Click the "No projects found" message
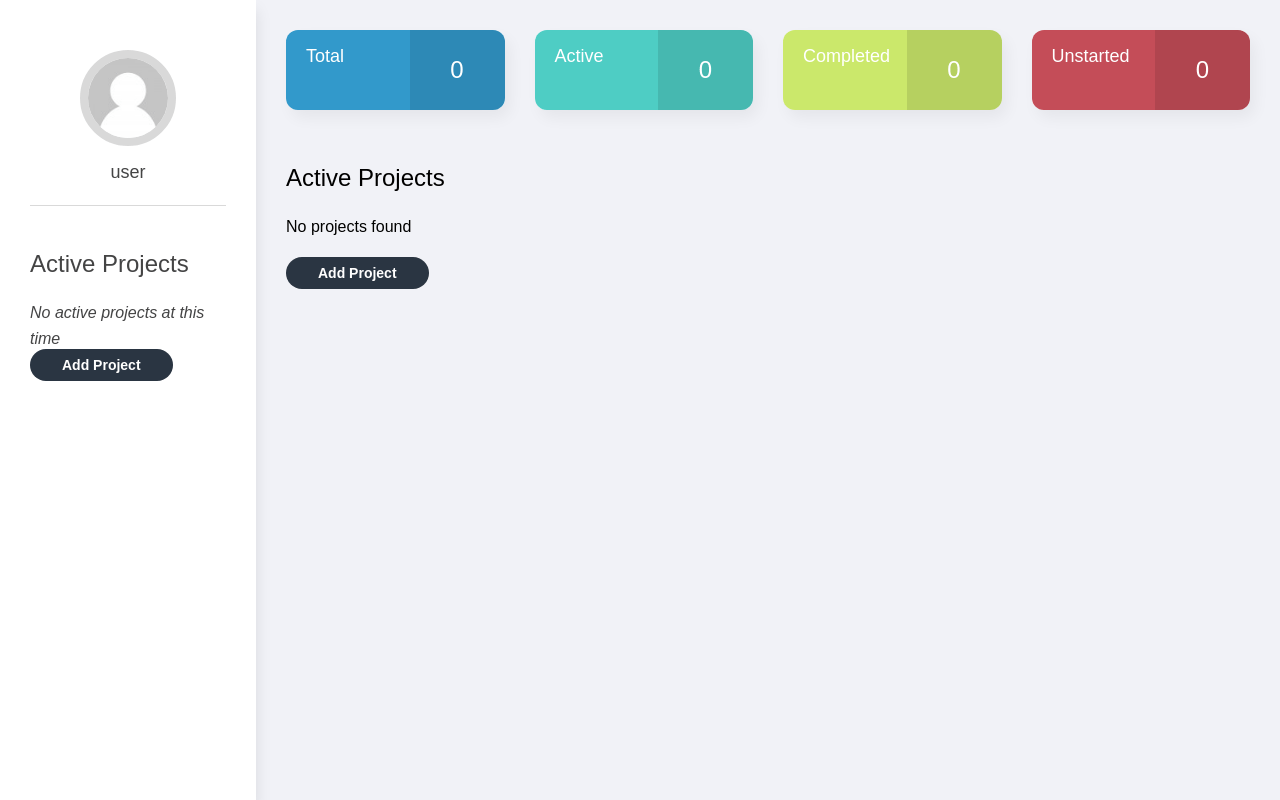The image size is (1280, 800). [348, 227]
